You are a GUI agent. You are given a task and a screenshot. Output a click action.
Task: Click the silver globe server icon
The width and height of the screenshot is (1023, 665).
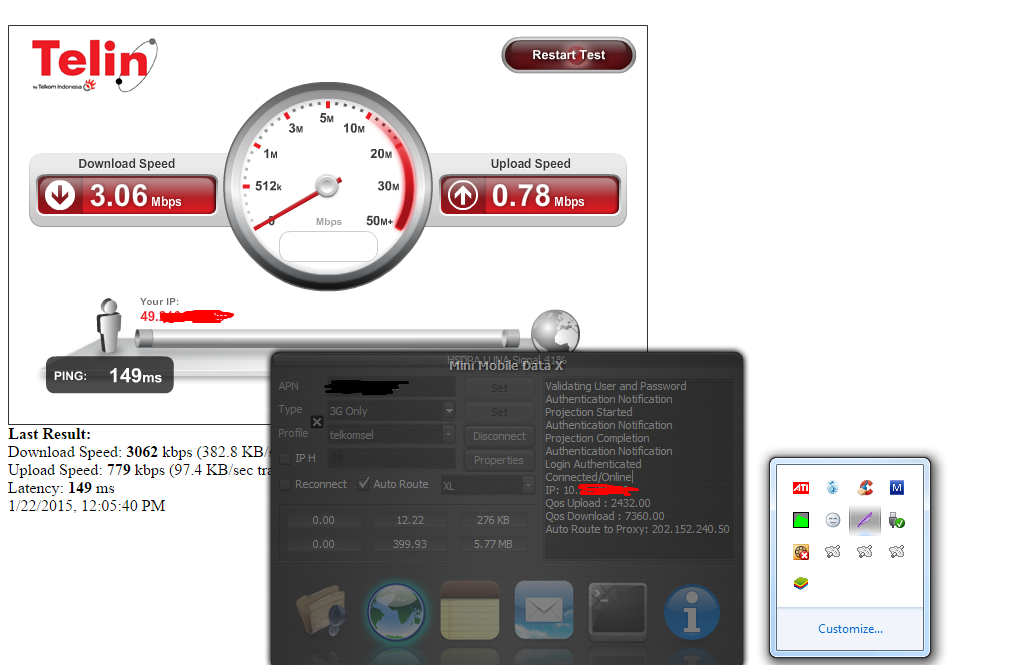[555, 331]
